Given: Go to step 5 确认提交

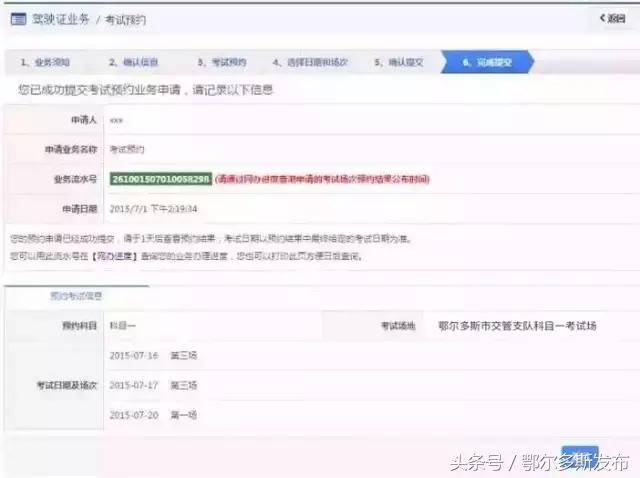Looking at the screenshot, I should 399,62.
